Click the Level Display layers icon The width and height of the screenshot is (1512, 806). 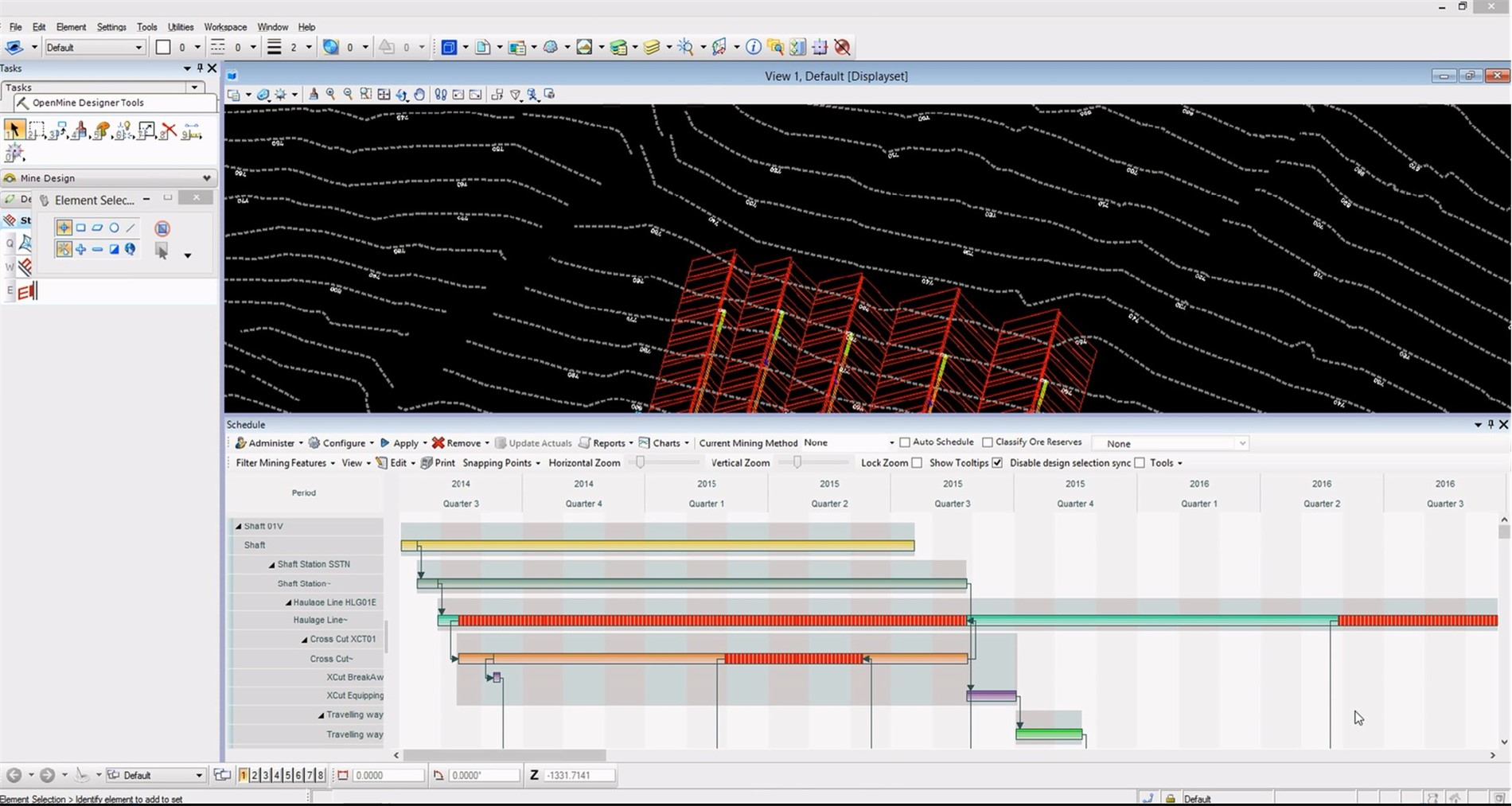click(652, 47)
